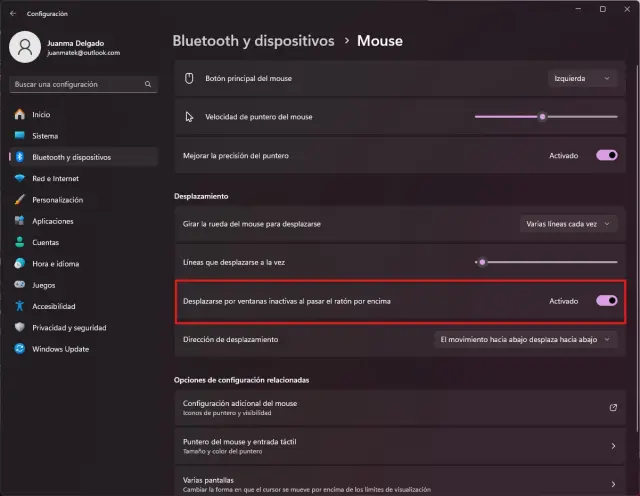Image resolution: width=640 pixels, height=496 pixels.
Task: Click the user profile avatar icon
Action: click(x=25, y=45)
